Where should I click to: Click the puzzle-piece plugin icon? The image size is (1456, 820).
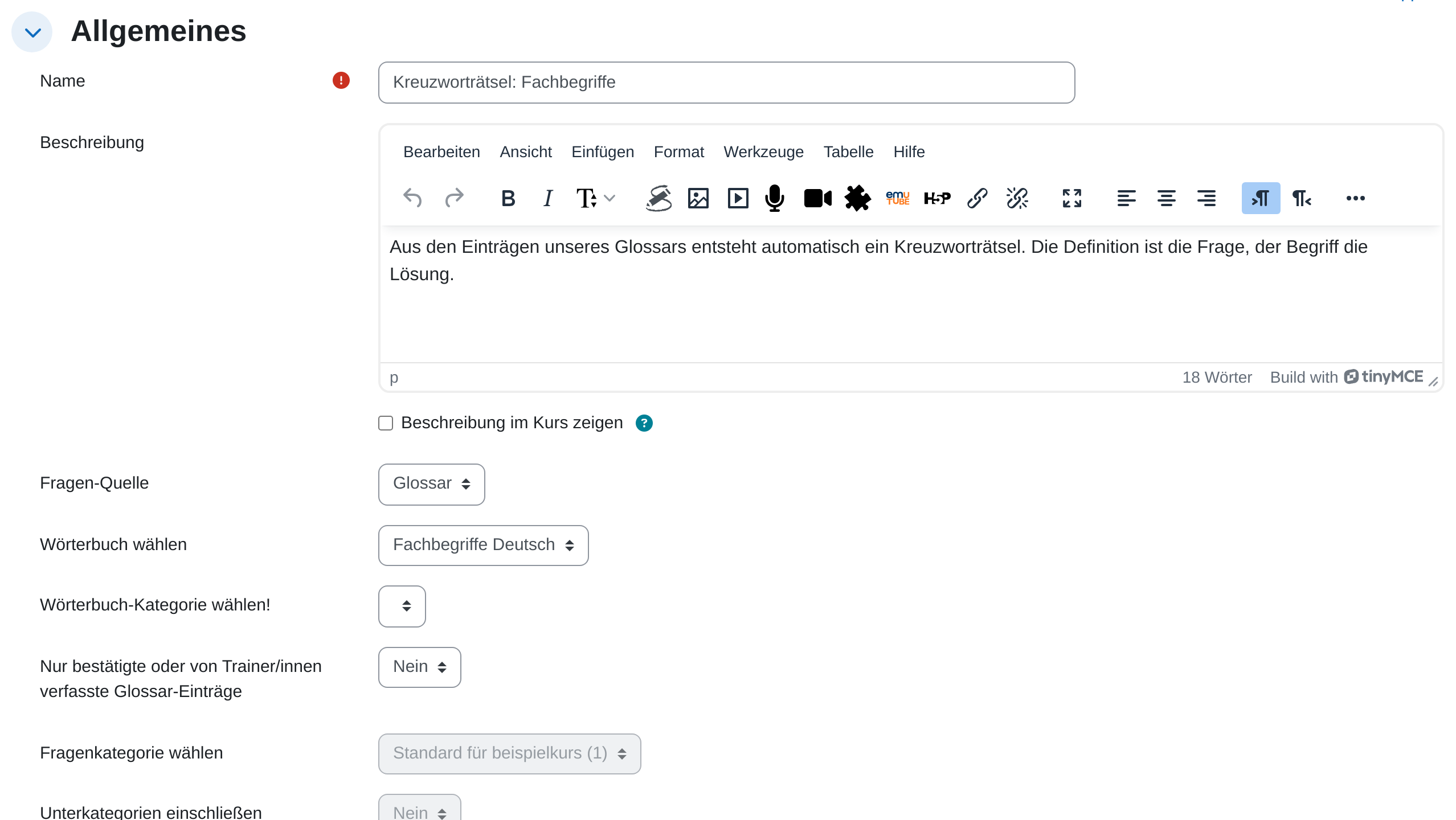[x=858, y=198]
